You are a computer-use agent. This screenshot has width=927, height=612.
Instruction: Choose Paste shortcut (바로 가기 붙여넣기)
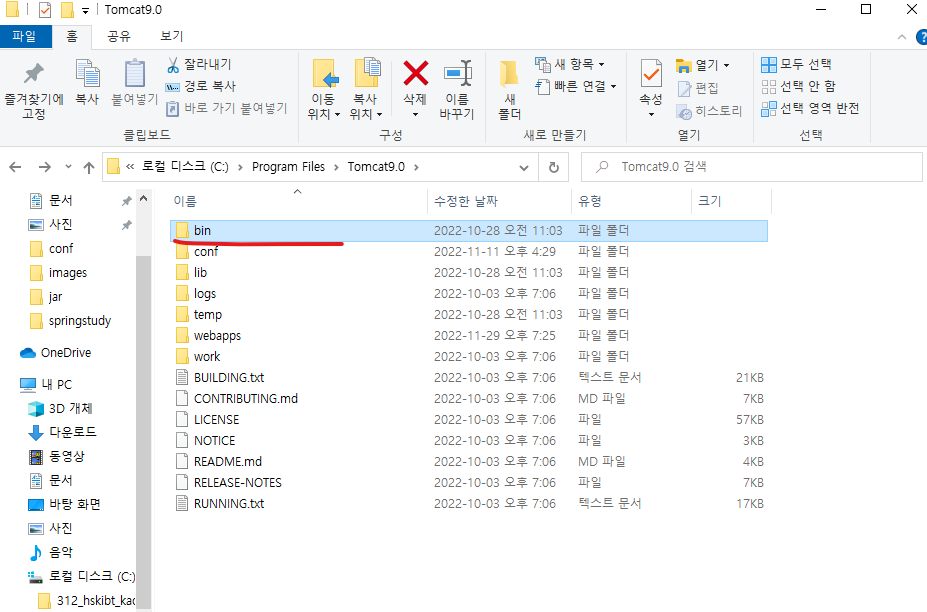pos(227,109)
